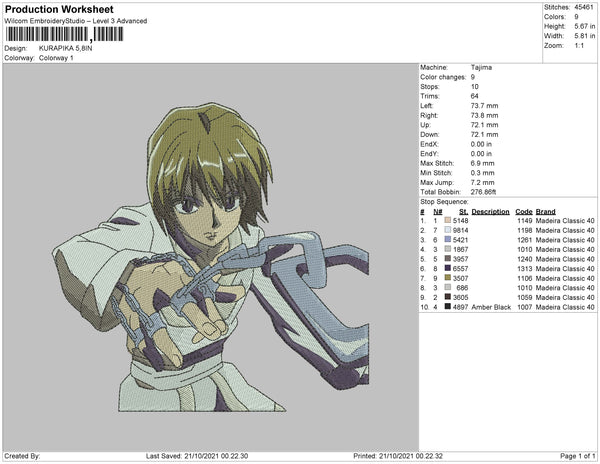Select the Max Stitch value '6.9 mm'
The image size is (600, 464).
point(483,163)
